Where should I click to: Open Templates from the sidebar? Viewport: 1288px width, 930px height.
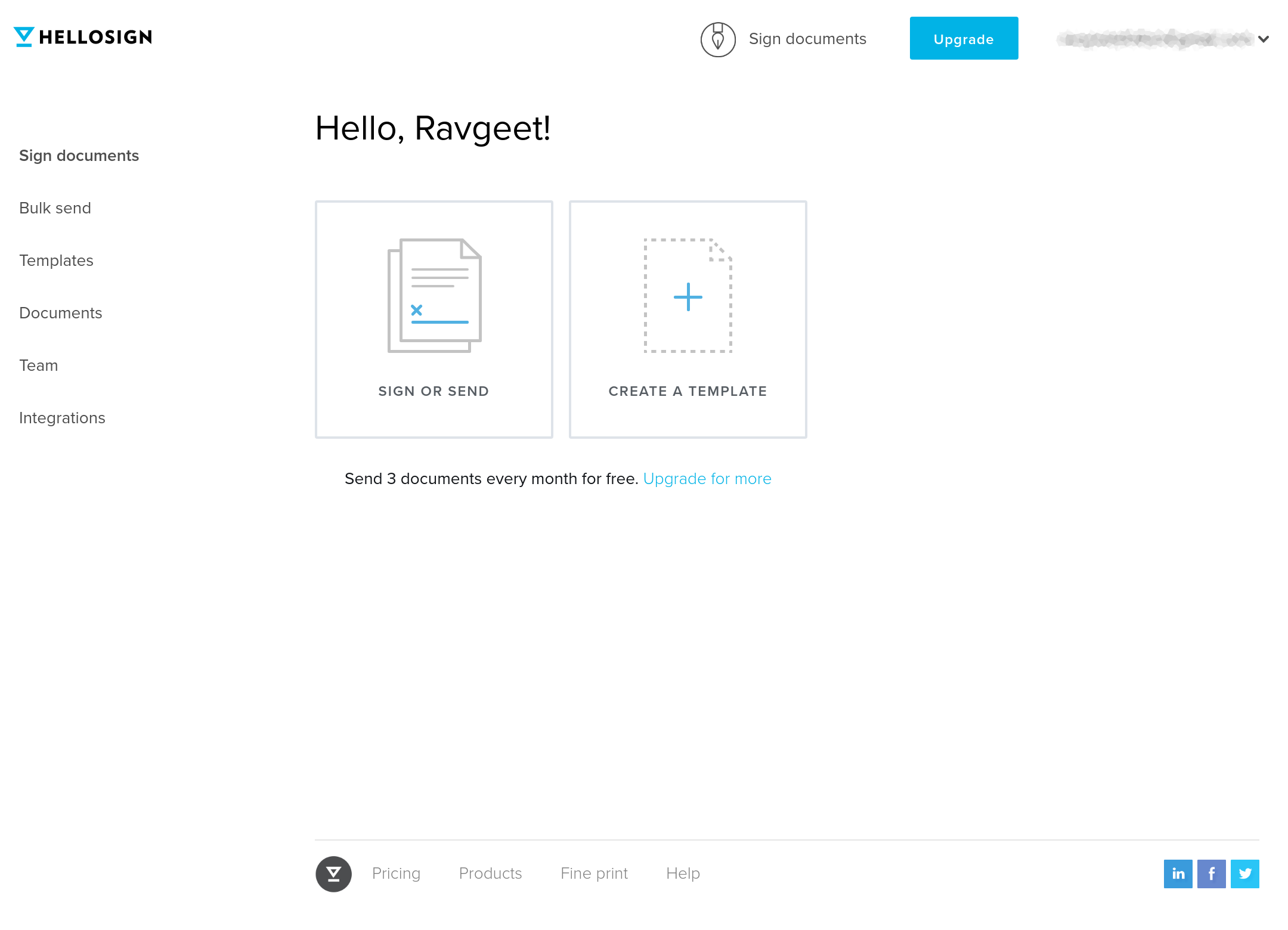pyautogui.click(x=56, y=261)
